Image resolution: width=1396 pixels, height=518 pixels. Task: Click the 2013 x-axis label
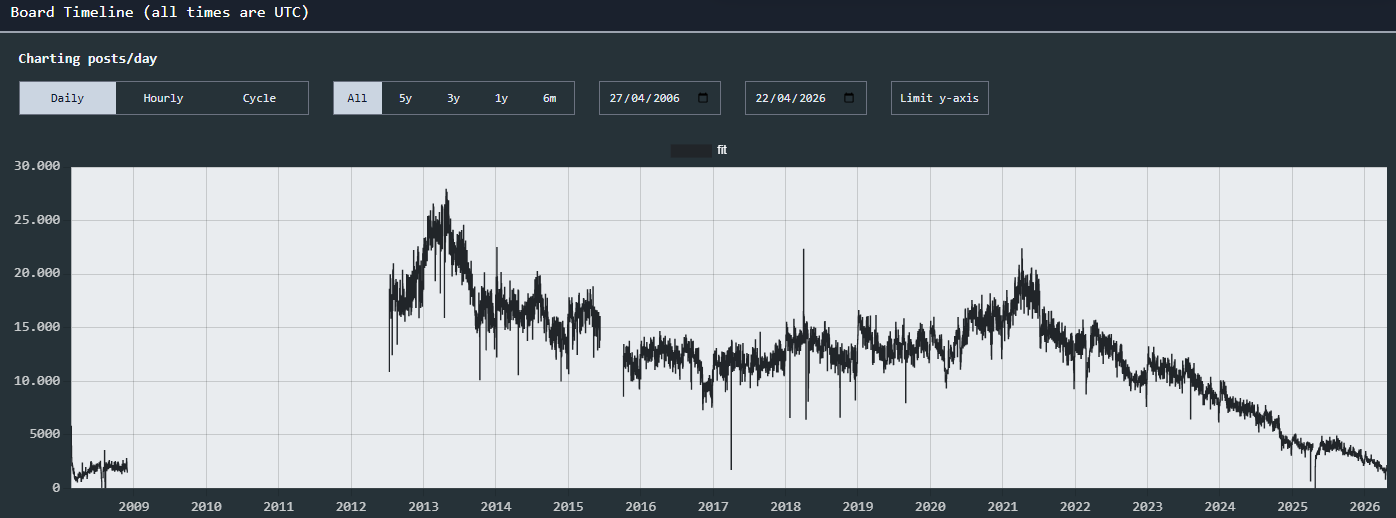point(423,506)
